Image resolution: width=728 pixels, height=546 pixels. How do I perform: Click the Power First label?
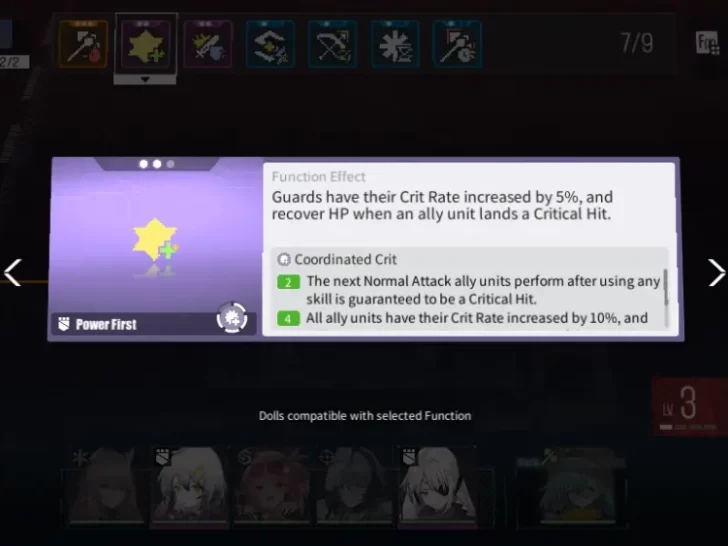[106, 324]
